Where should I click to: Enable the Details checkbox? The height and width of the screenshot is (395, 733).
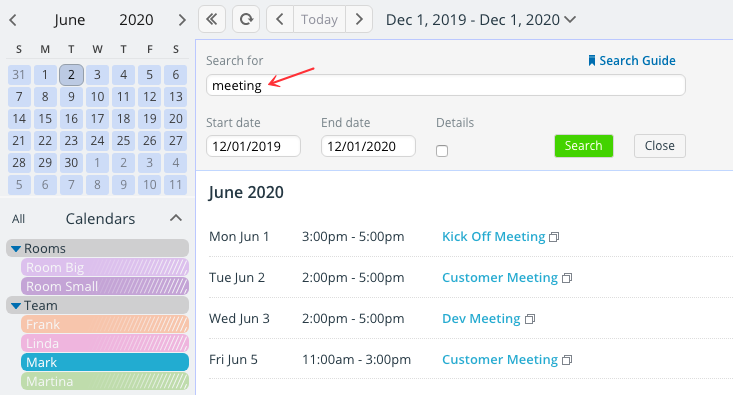[x=442, y=151]
